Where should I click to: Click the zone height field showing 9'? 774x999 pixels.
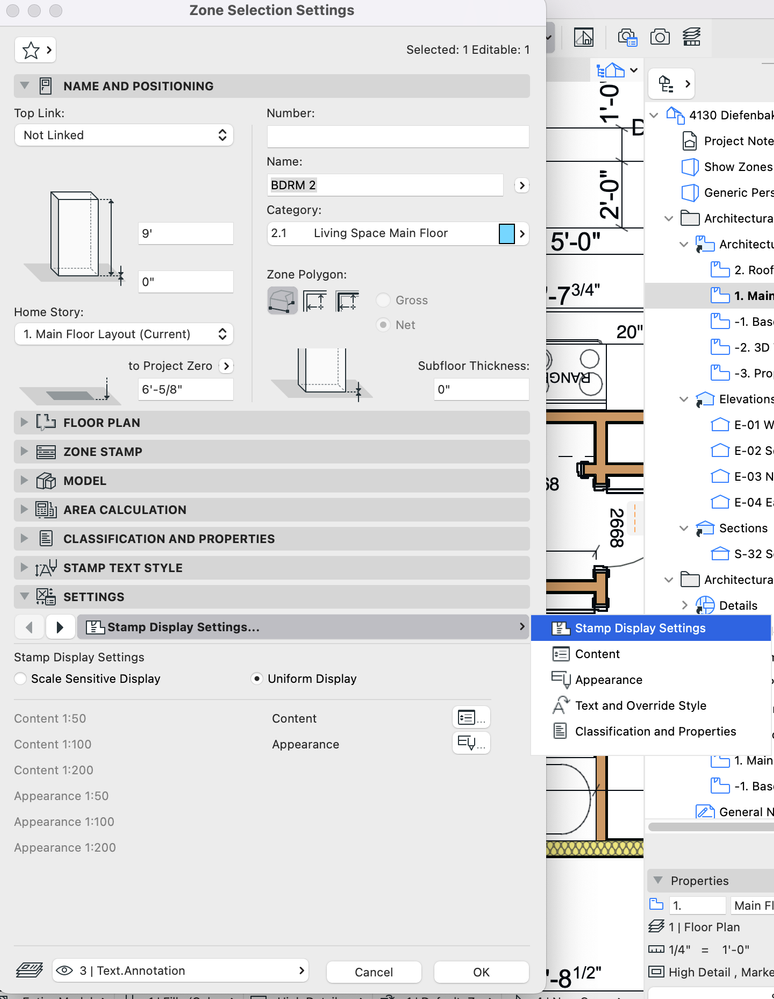pos(185,233)
